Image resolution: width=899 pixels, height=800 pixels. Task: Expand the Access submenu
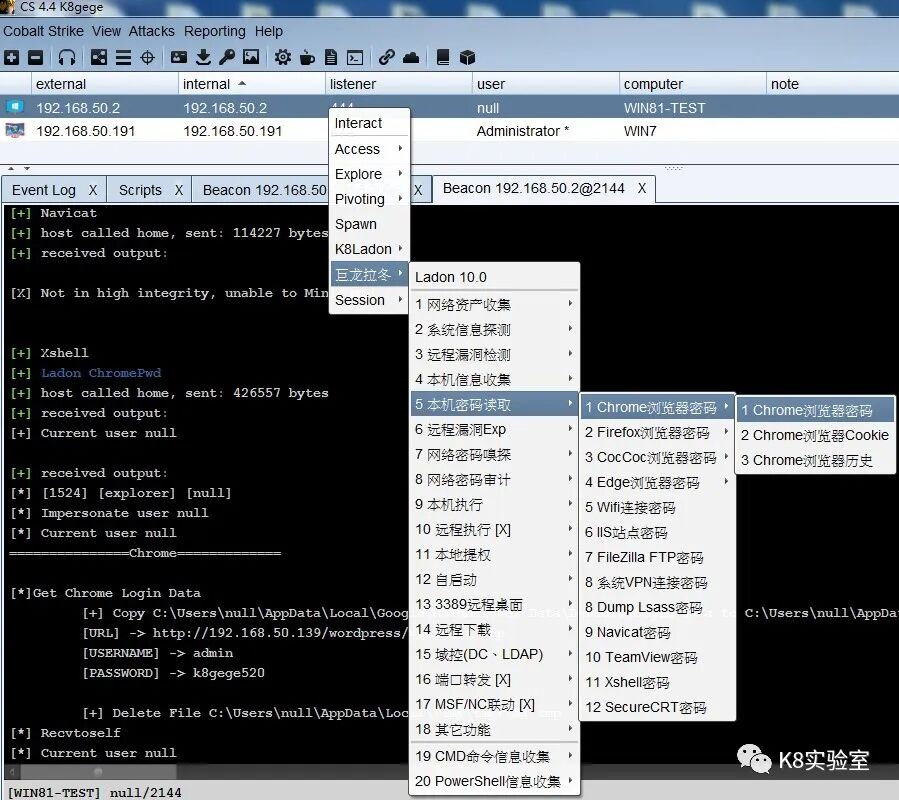369,149
